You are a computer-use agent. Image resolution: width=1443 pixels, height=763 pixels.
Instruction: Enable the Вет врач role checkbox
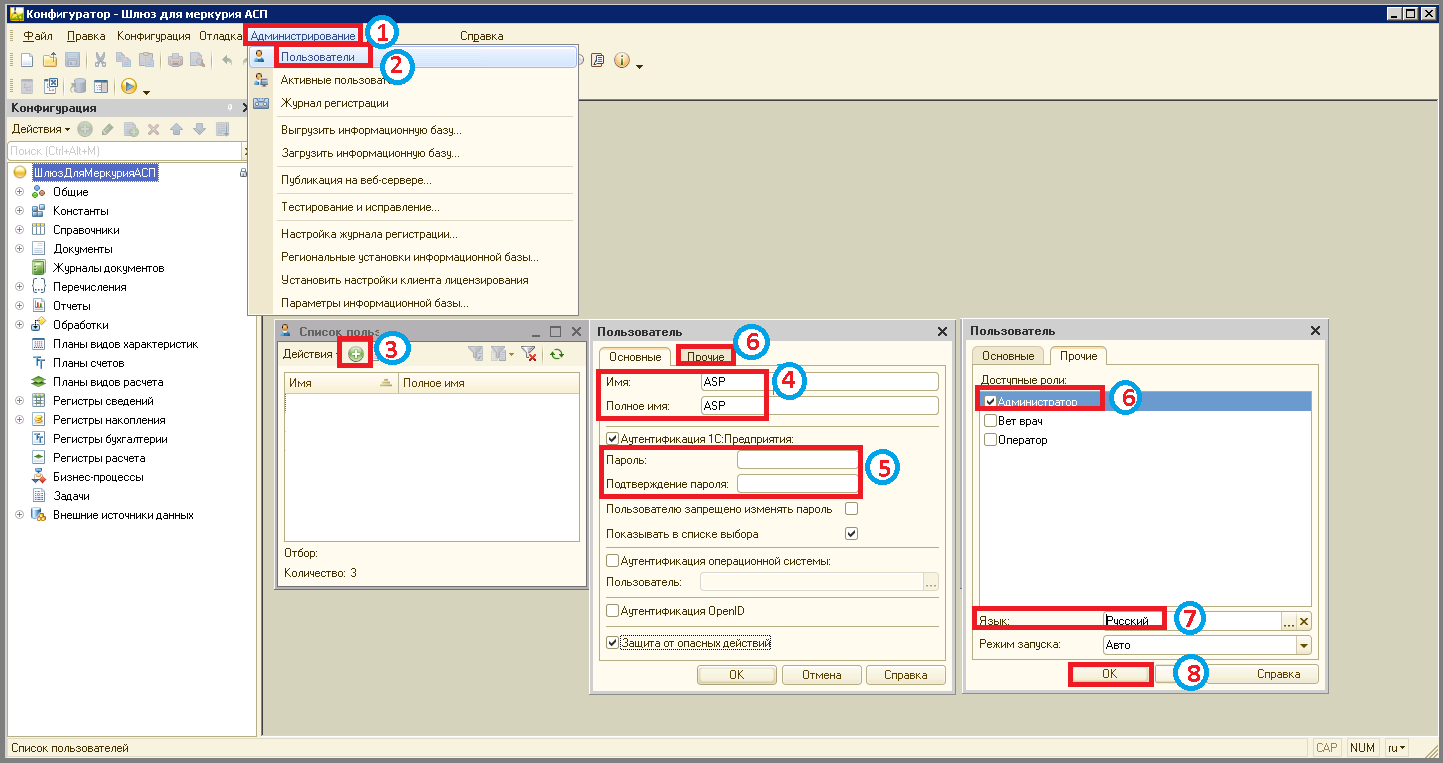991,421
